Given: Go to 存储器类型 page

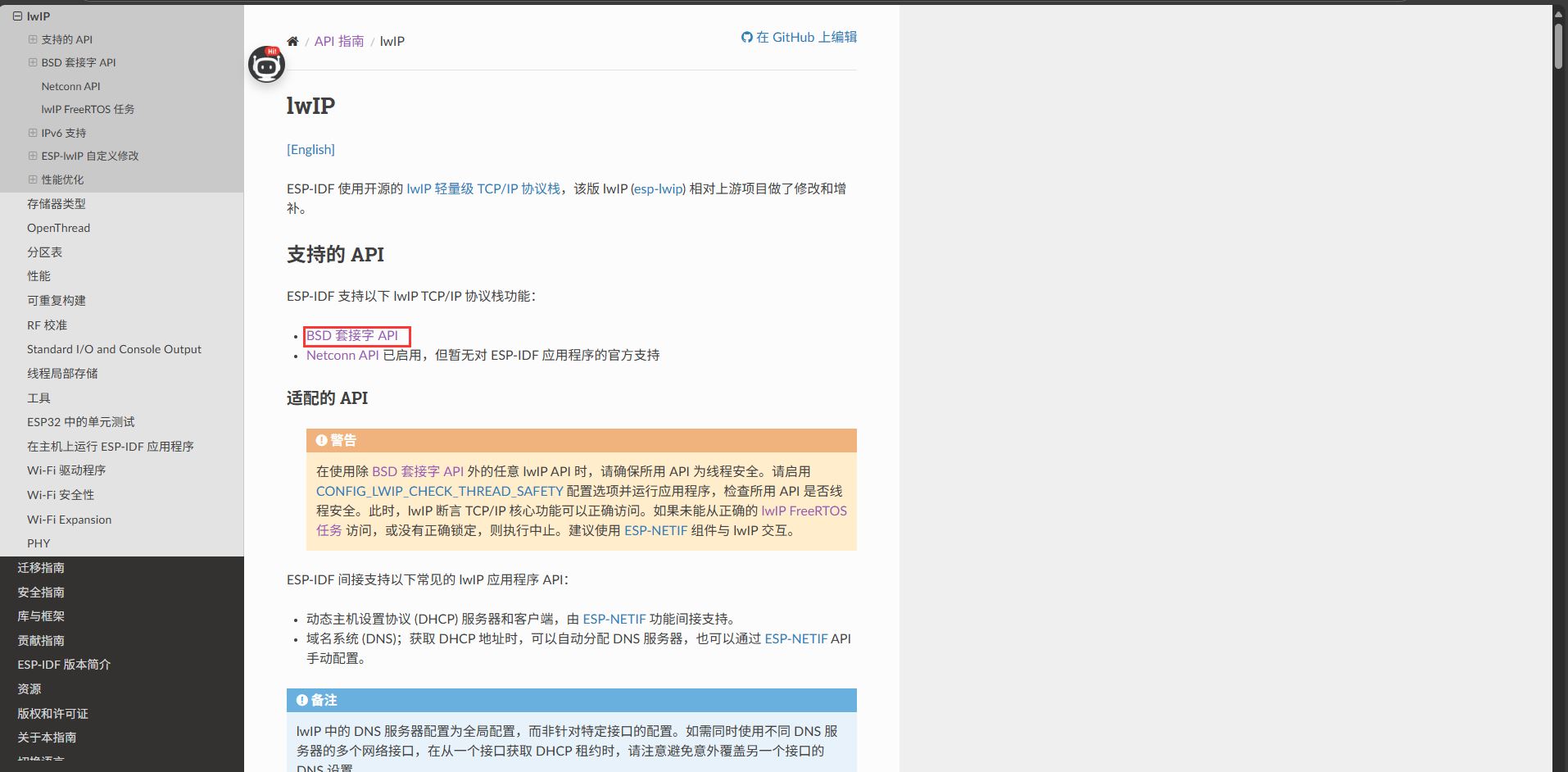Looking at the screenshot, I should tap(57, 204).
